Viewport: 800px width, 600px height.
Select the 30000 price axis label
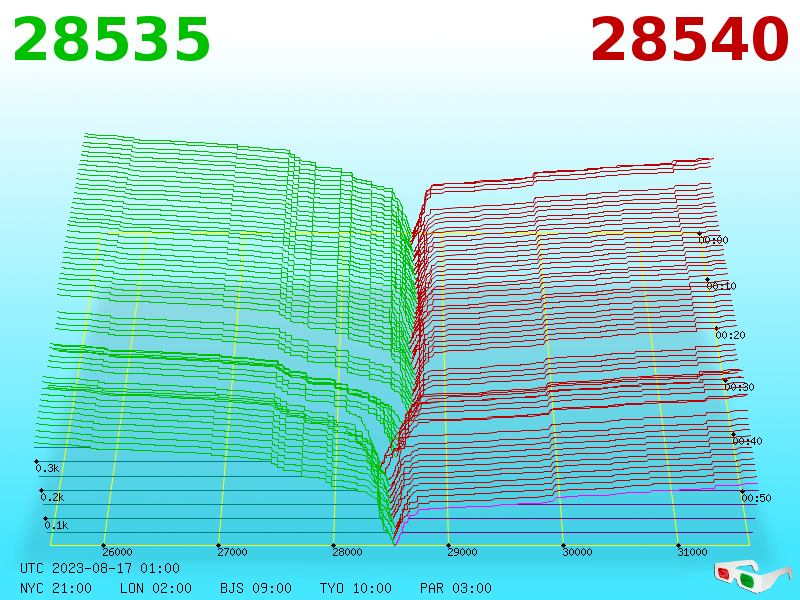pyautogui.click(x=577, y=552)
